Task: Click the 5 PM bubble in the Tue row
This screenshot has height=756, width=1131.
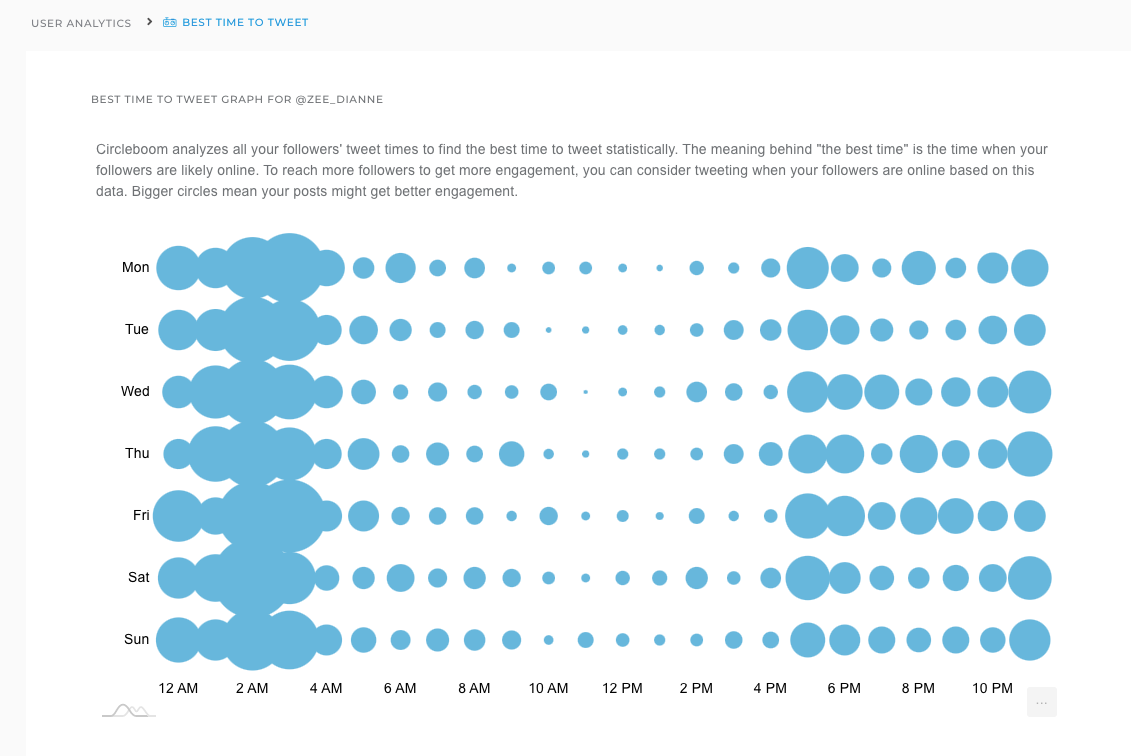Action: click(x=807, y=329)
